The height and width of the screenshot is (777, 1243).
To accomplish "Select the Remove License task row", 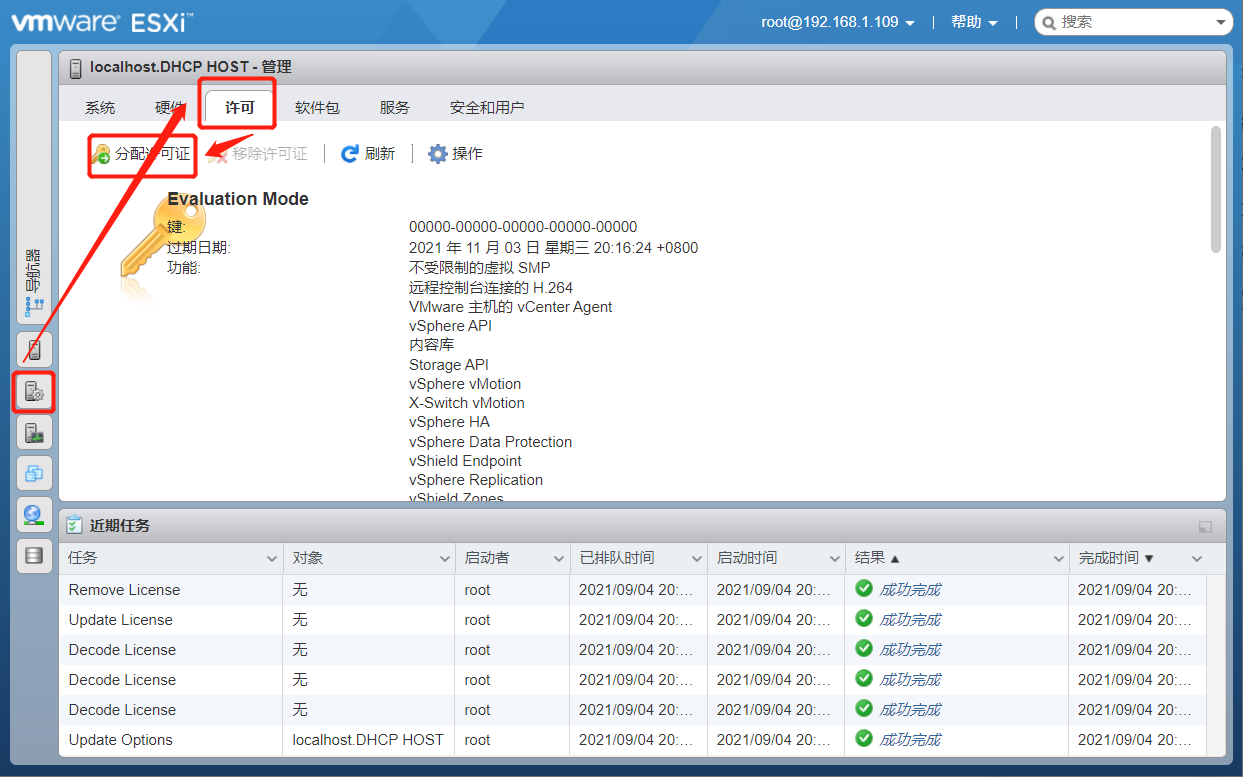I will [632, 589].
